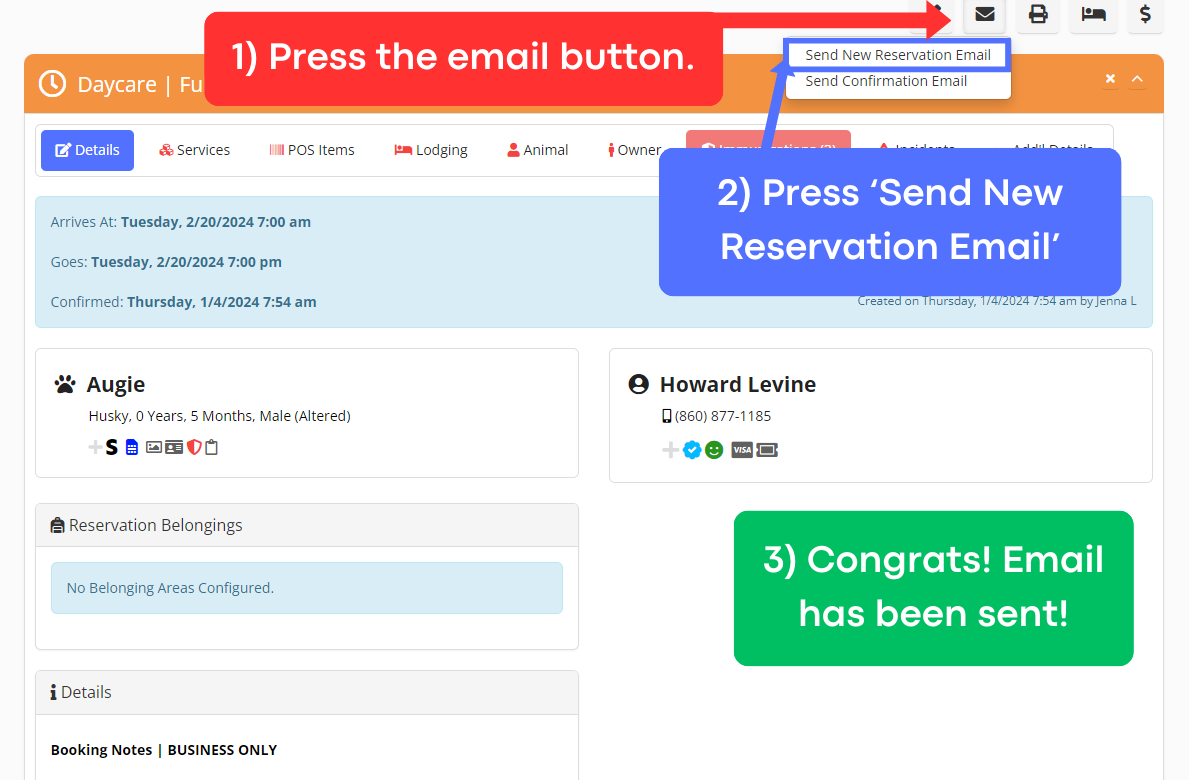Click the Visa card icon for owner
Image resolution: width=1189 pixels, height=780 pixels.
pos(742,450)
